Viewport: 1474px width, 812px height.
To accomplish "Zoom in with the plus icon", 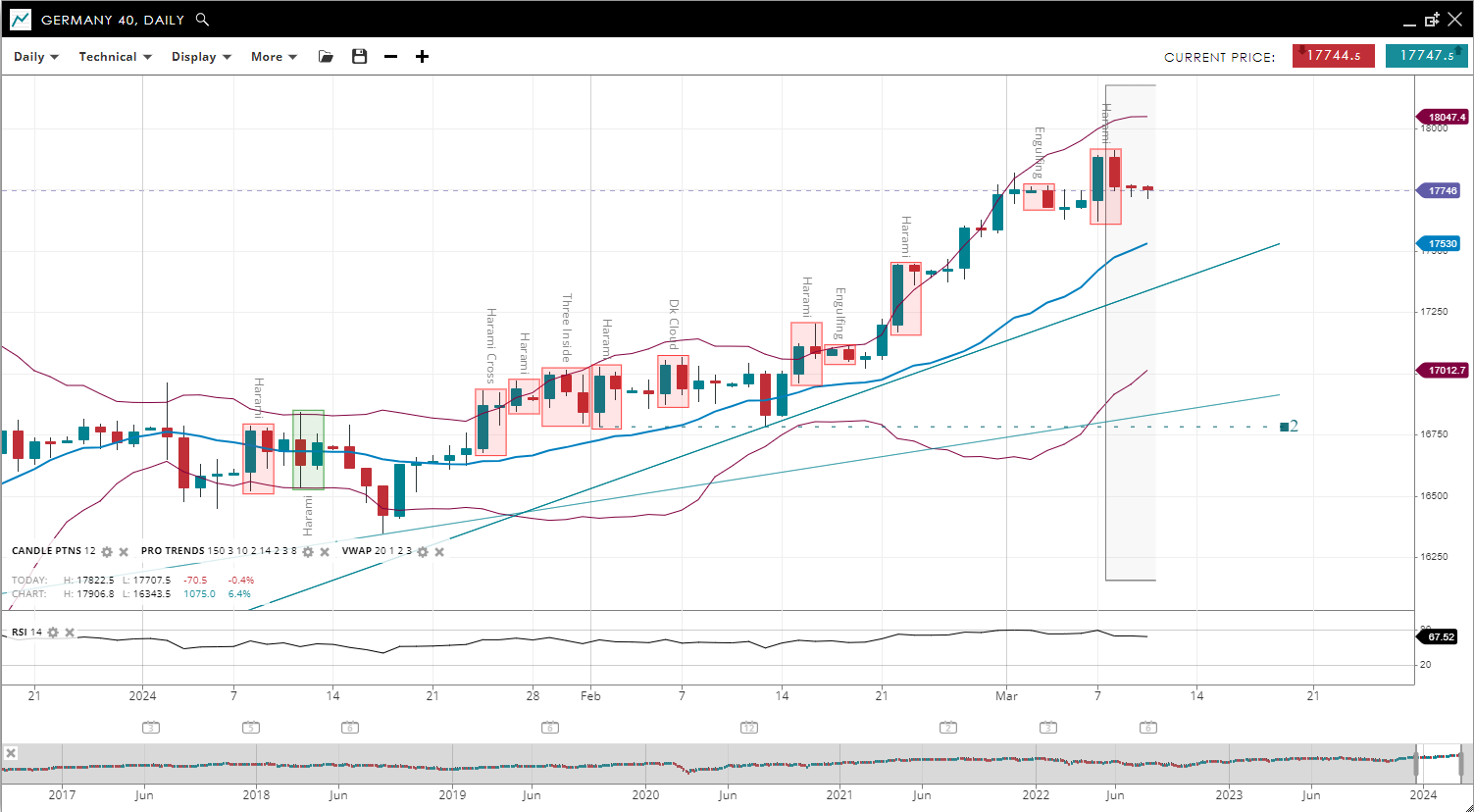I will click(422, 57).
